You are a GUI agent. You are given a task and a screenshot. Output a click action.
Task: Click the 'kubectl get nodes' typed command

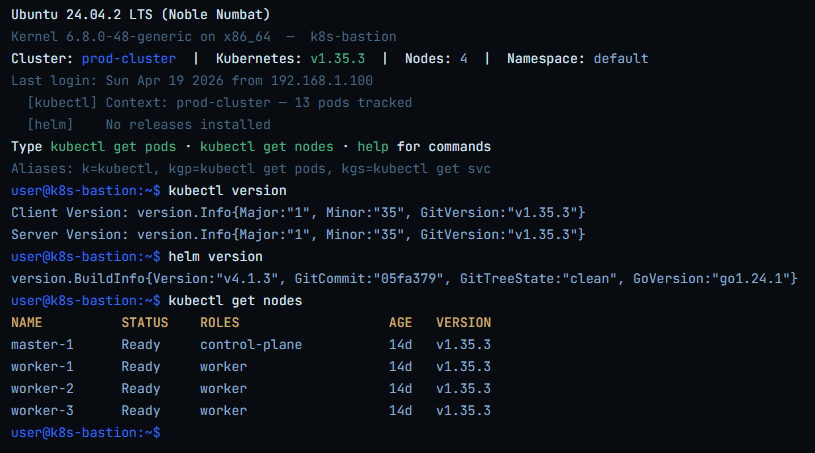click(x=235, y=301)
